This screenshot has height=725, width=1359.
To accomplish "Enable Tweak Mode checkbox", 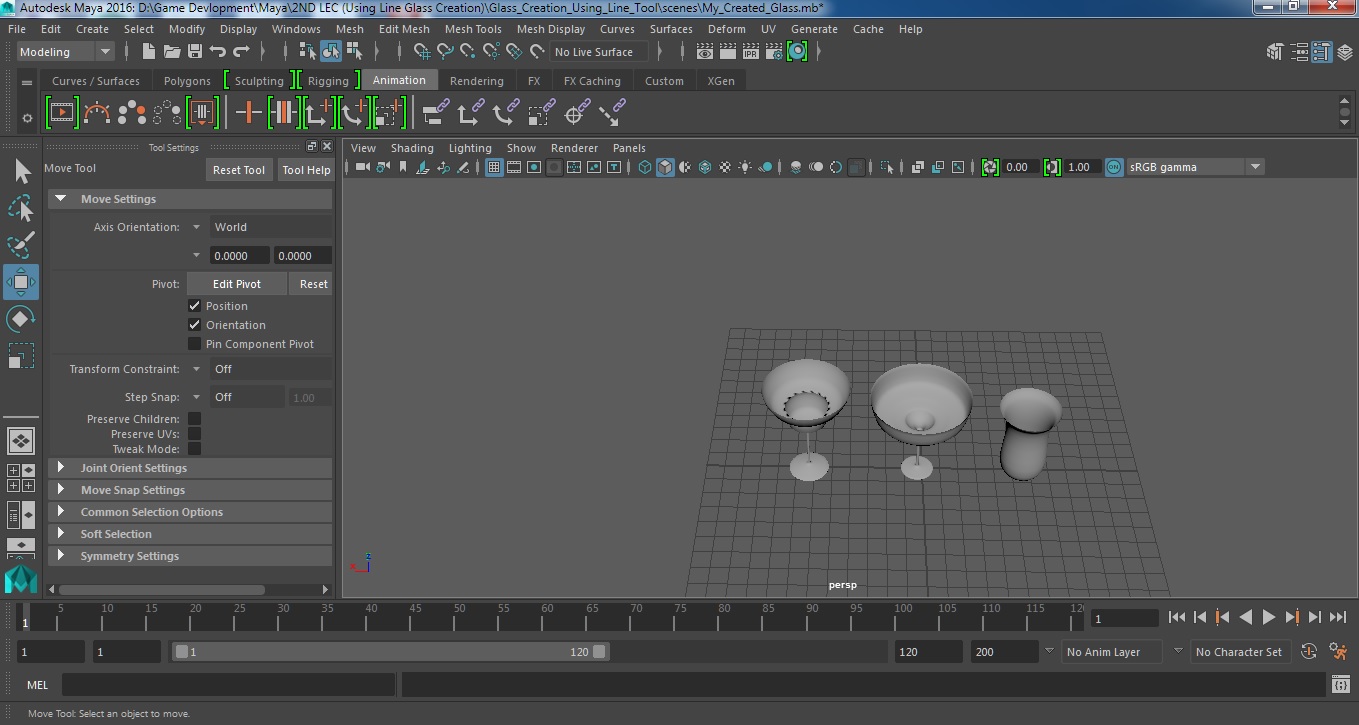I will click(x=195, y=449).
